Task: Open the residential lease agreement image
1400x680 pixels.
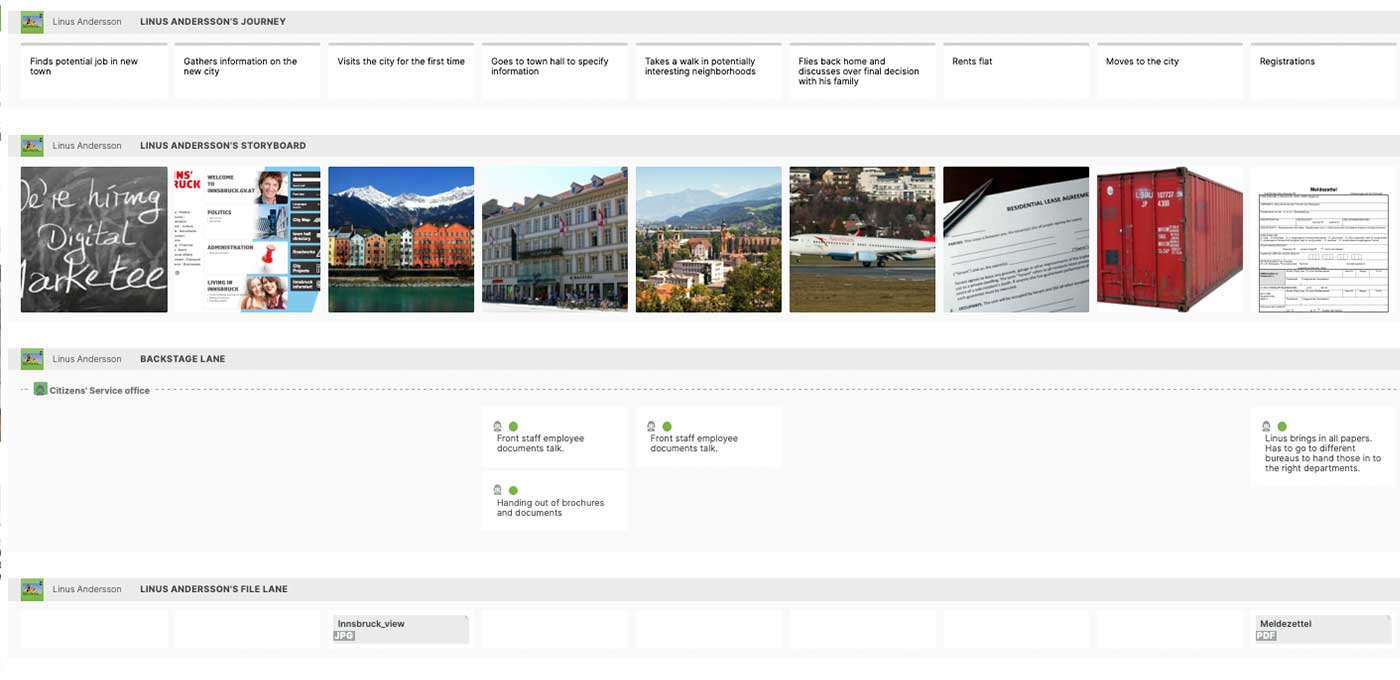Action: click(x=1016, y=240)
